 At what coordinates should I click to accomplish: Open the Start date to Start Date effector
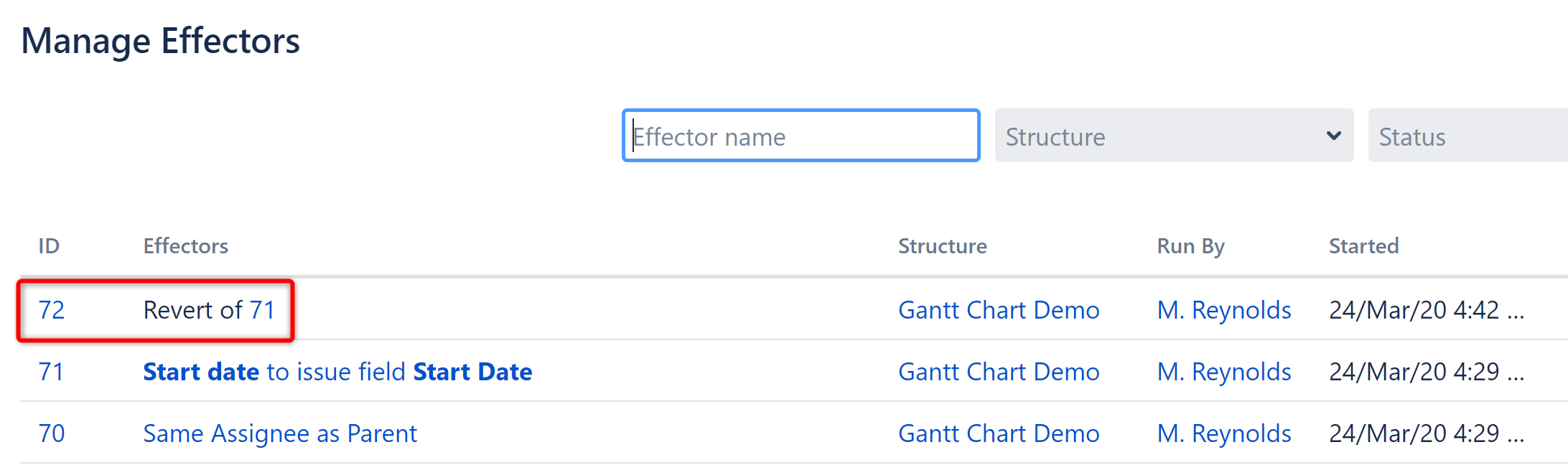click(337, 371)
